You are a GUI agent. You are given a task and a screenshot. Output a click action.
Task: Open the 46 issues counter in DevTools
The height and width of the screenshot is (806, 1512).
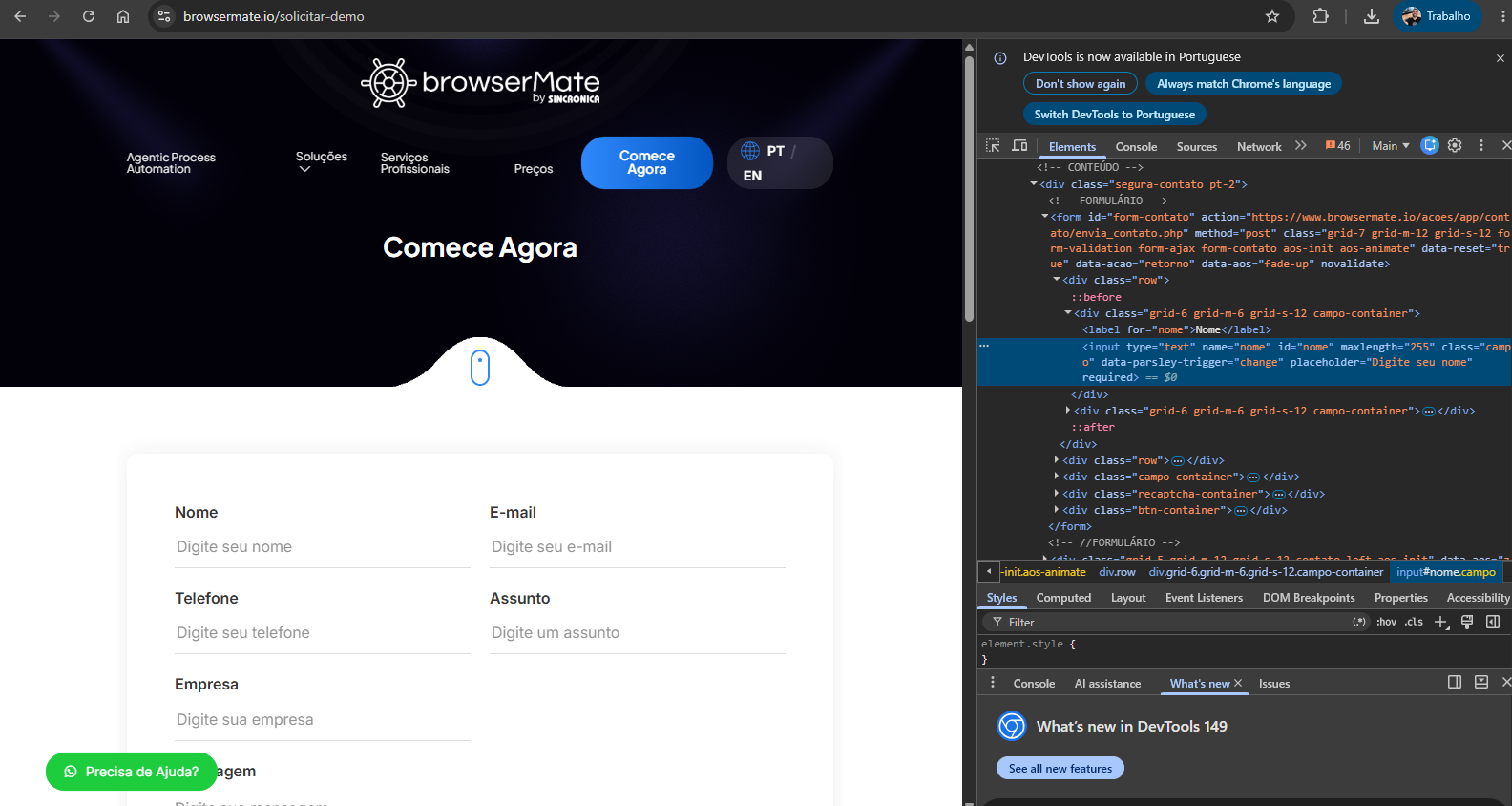tap(1337, 145)
